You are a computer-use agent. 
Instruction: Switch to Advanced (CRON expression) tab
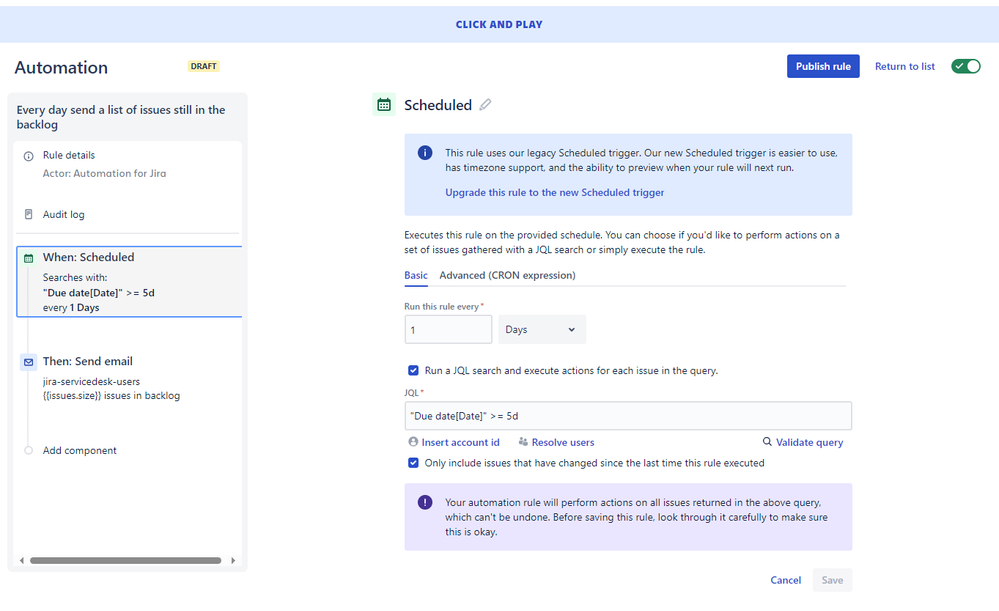click(x=507, y=275)
